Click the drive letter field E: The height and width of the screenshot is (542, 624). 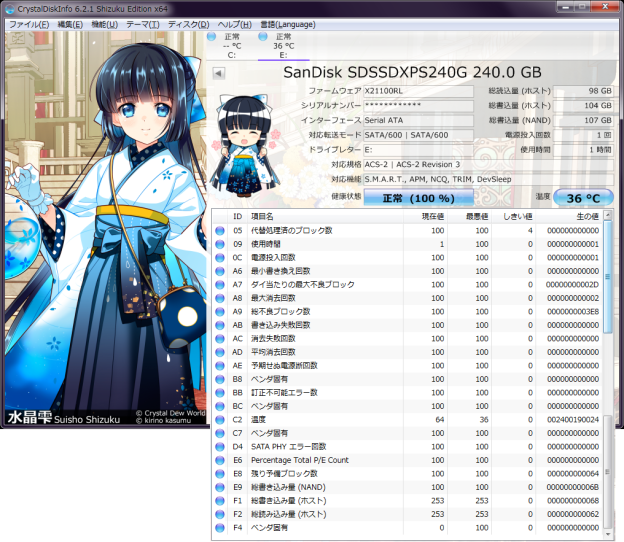click(x=418, y=150)
